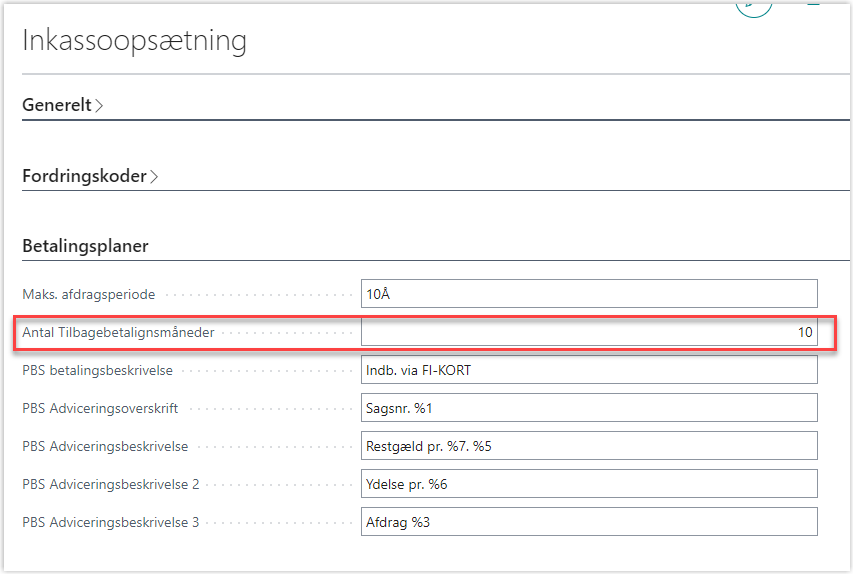Screen dimensions: 854x575
Task: Click the PBS Adviceringsbeskrivelse label
Action: [105, 446]
